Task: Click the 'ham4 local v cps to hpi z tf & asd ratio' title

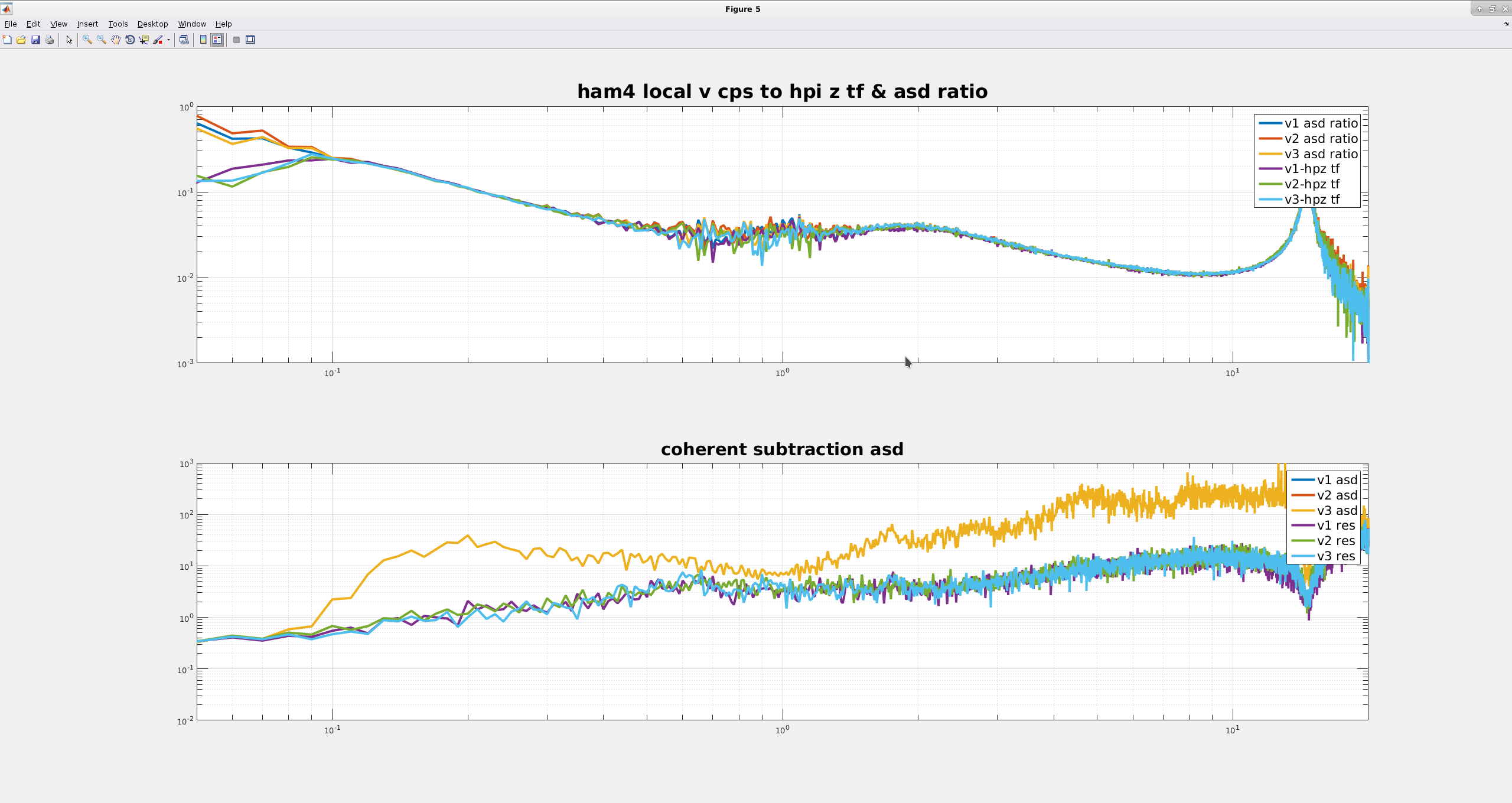Action: pyautogui.click(x=782, y=92)
